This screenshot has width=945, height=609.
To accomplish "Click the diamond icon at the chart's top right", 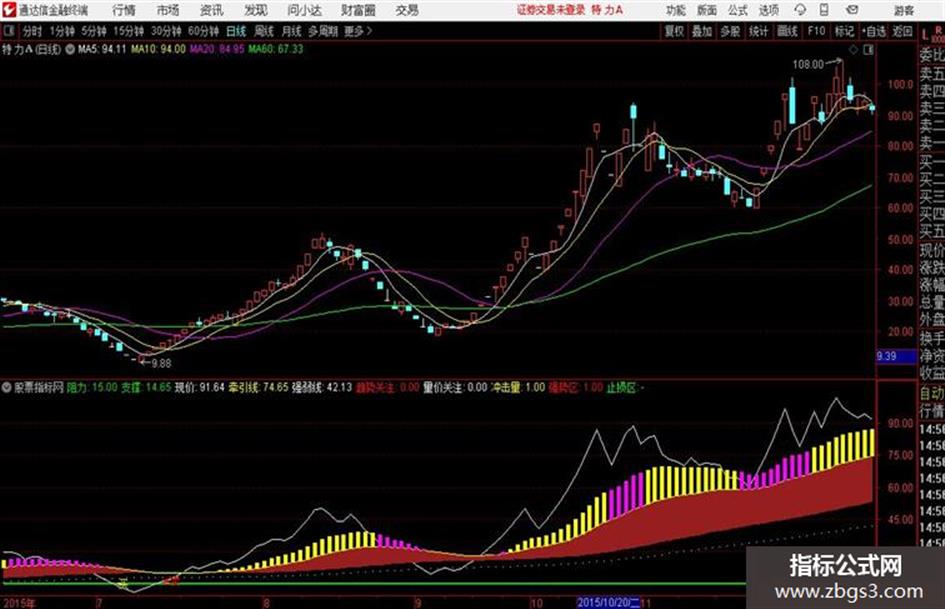I will coord(853,50).
